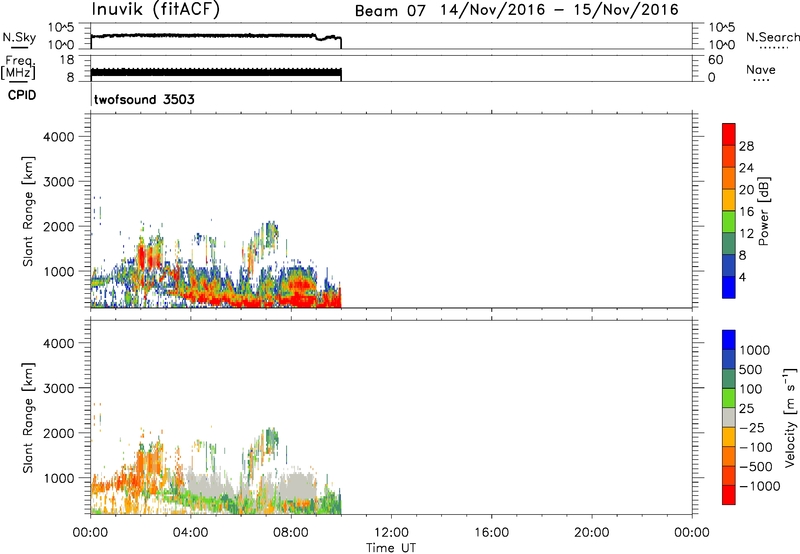Click the '2000' tick in the velocity panel

coord(59,433)
